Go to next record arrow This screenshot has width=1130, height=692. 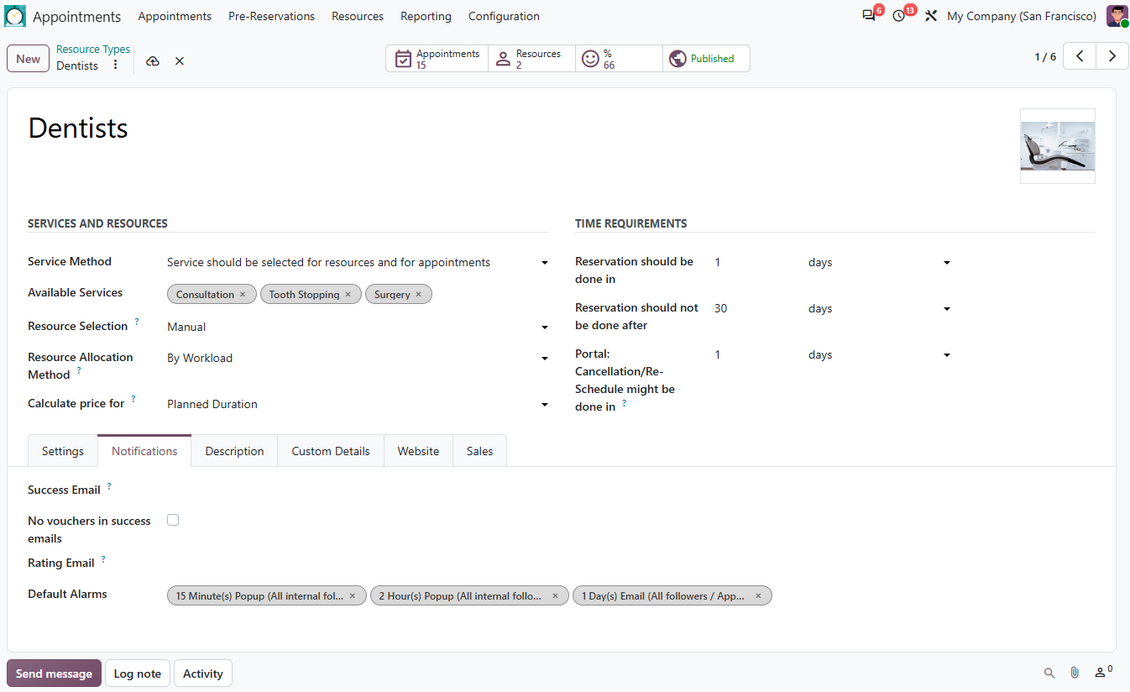pos(1112,56)
